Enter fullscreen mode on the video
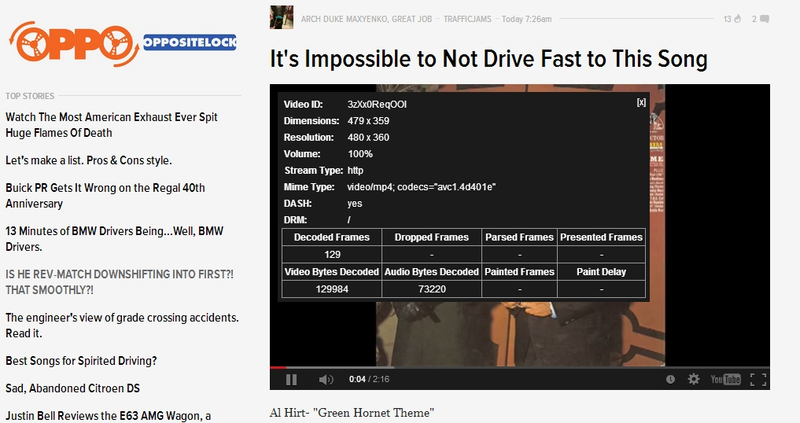 [x=758, y=379]
